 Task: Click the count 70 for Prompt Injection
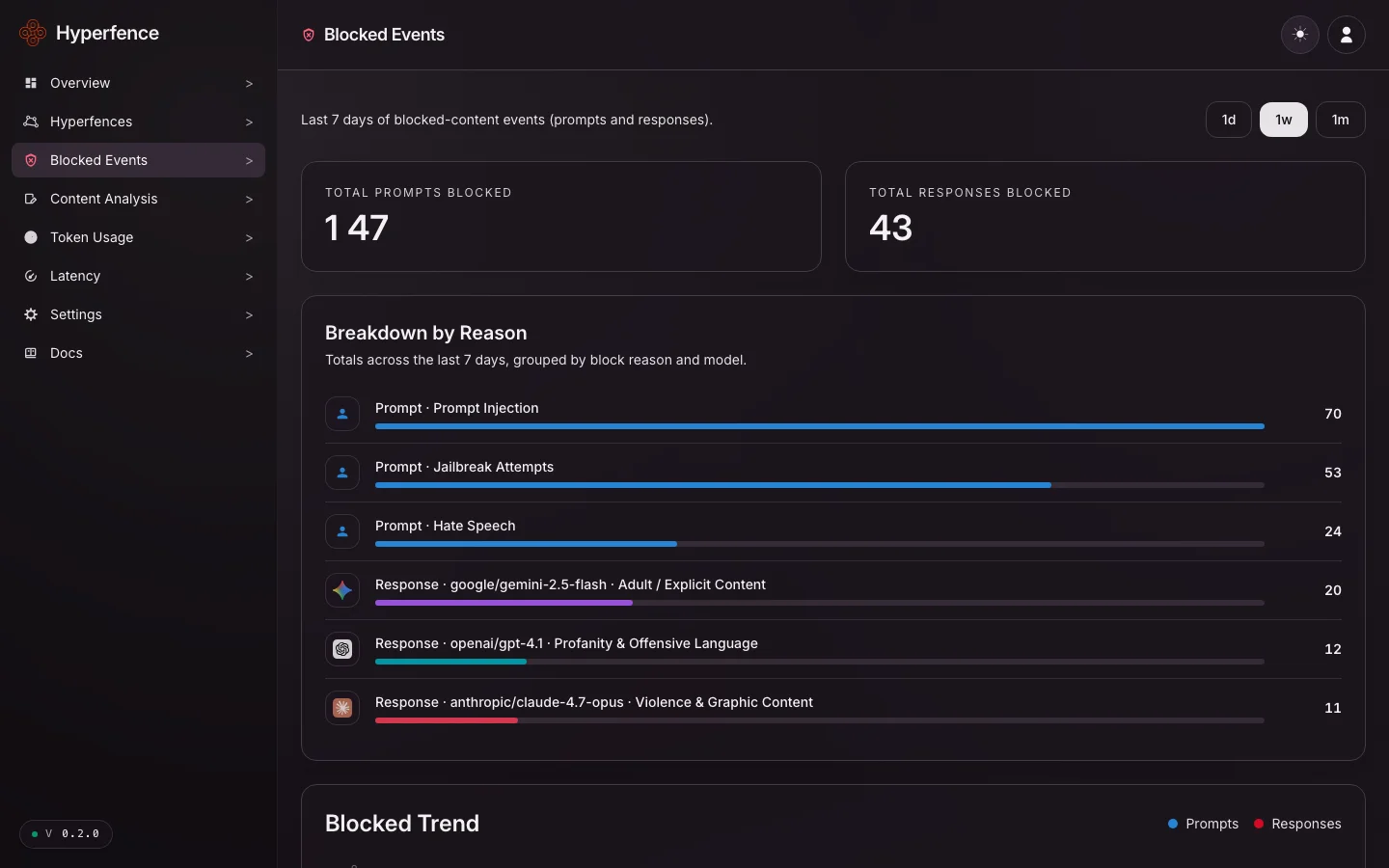(1333, 414)
